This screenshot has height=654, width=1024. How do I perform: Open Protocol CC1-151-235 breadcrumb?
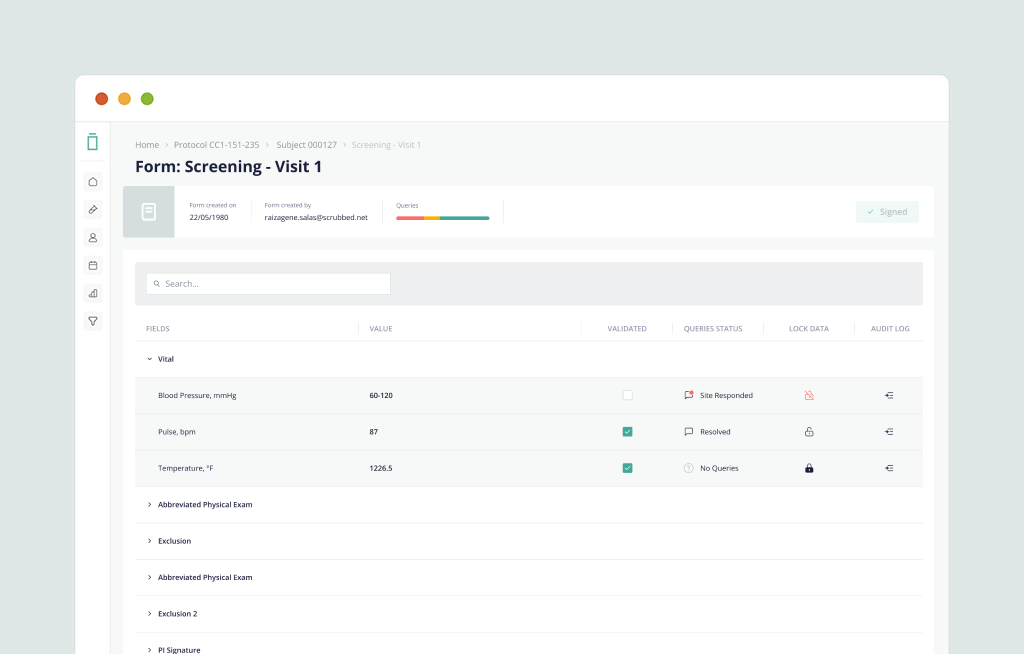point(216,145)
